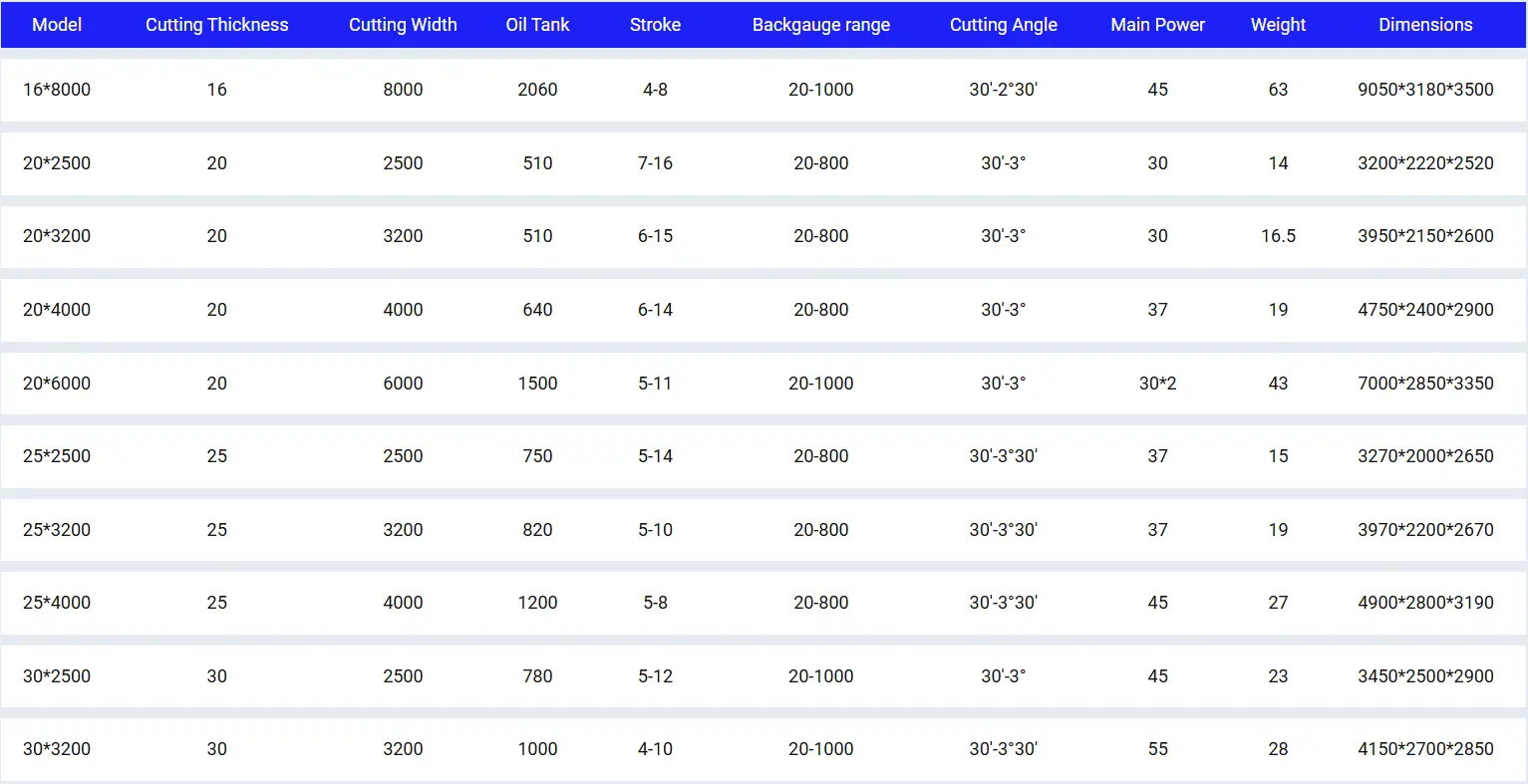
Task: Click the Main Power column header
Action: click(1158, 25)
